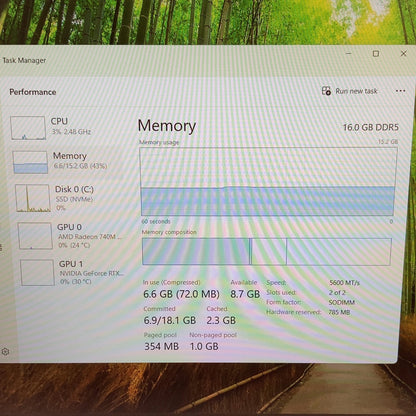416x416 pixels.
Task: Open GPU 1 NVIDIA GeForce entry
Action: click(x=91, y=273)
